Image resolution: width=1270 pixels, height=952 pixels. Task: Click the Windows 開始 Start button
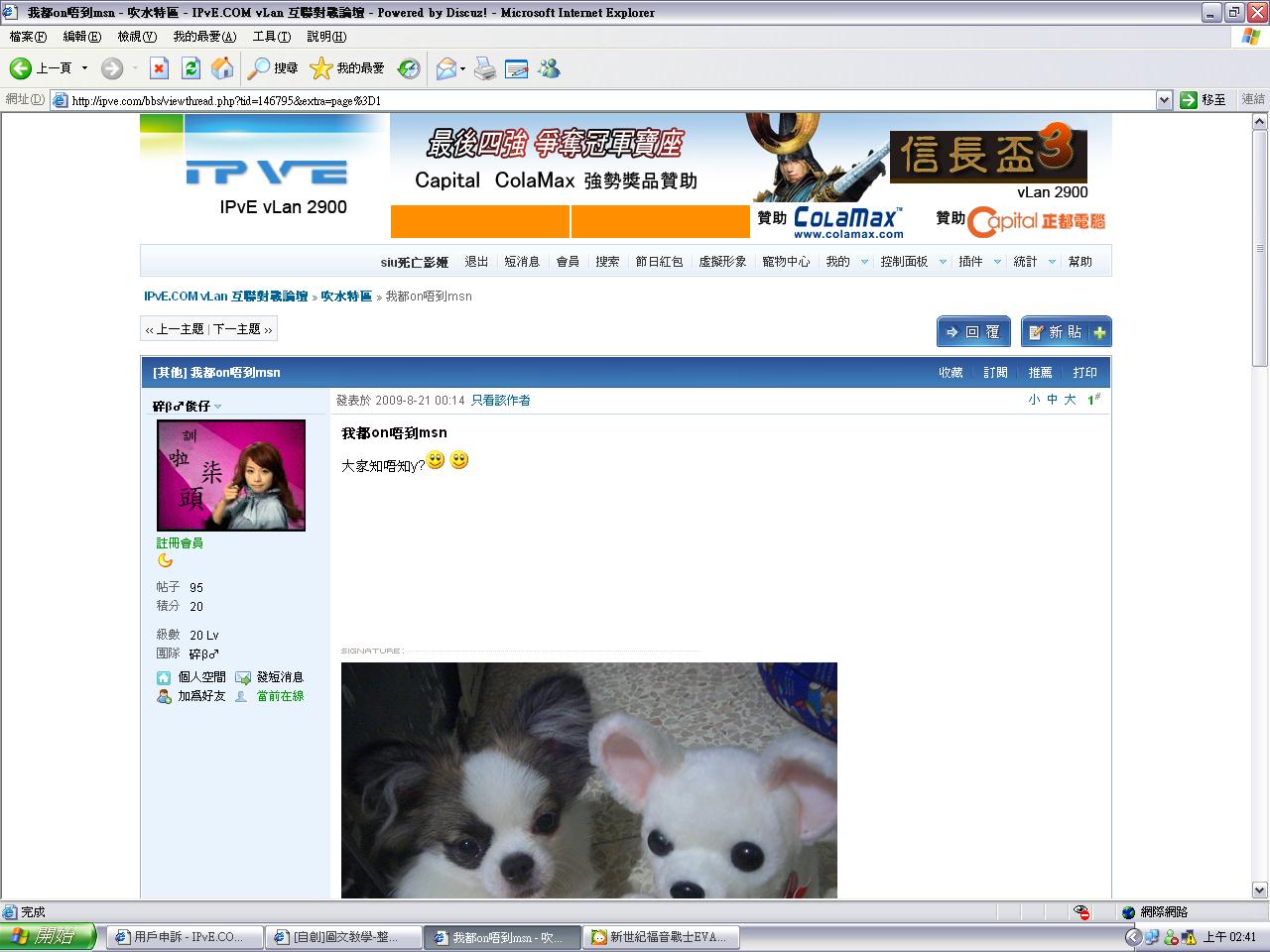pos(48,936)
